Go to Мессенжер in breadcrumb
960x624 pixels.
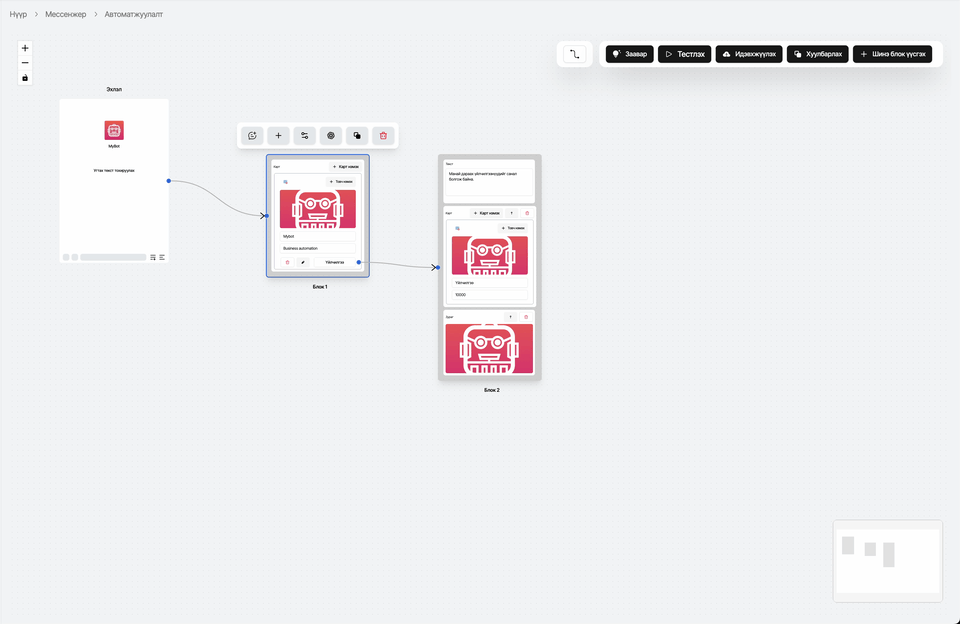(x=67, y=15)
